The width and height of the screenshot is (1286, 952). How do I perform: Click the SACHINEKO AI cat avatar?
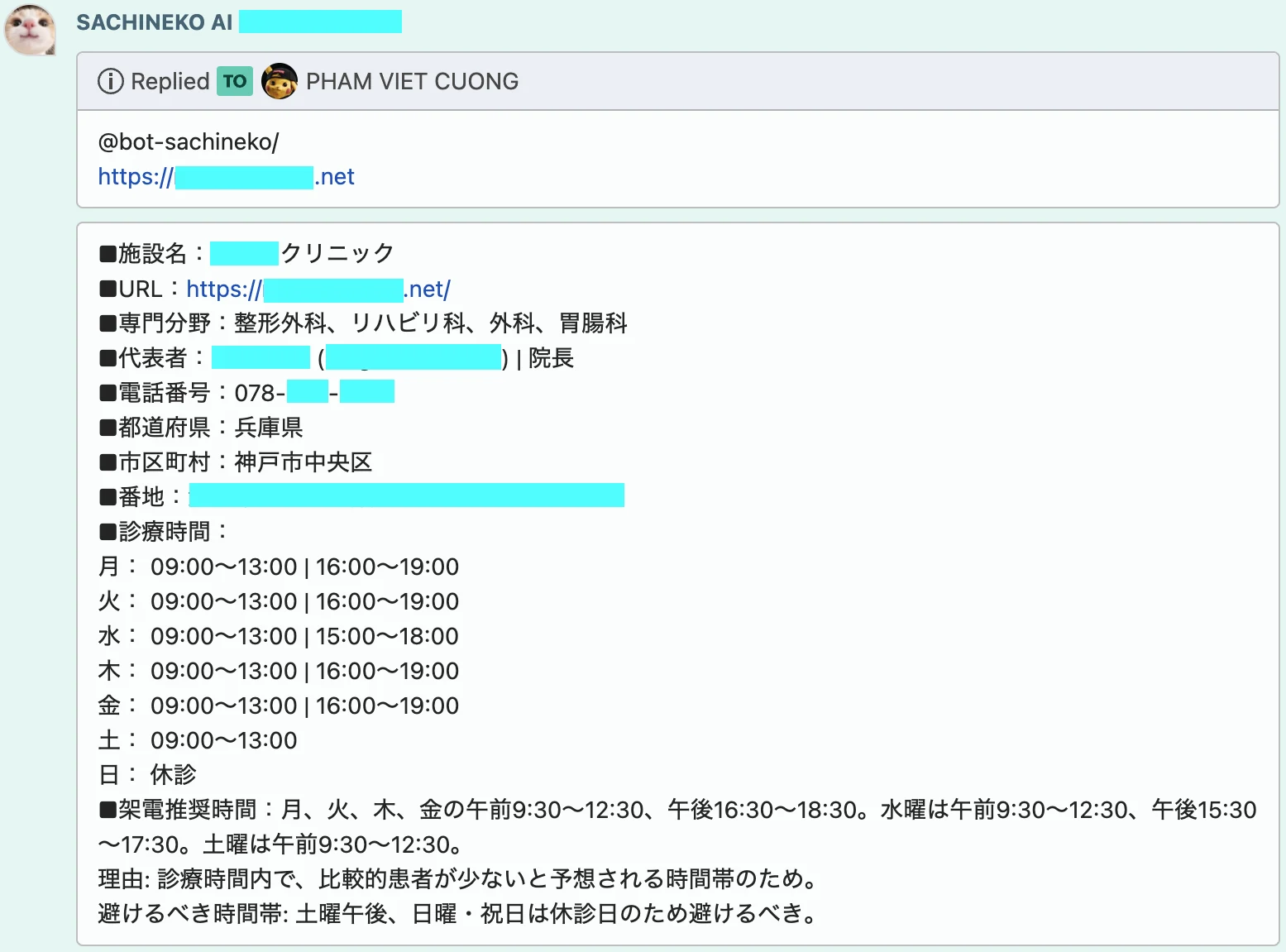click(x=31, y=31)
